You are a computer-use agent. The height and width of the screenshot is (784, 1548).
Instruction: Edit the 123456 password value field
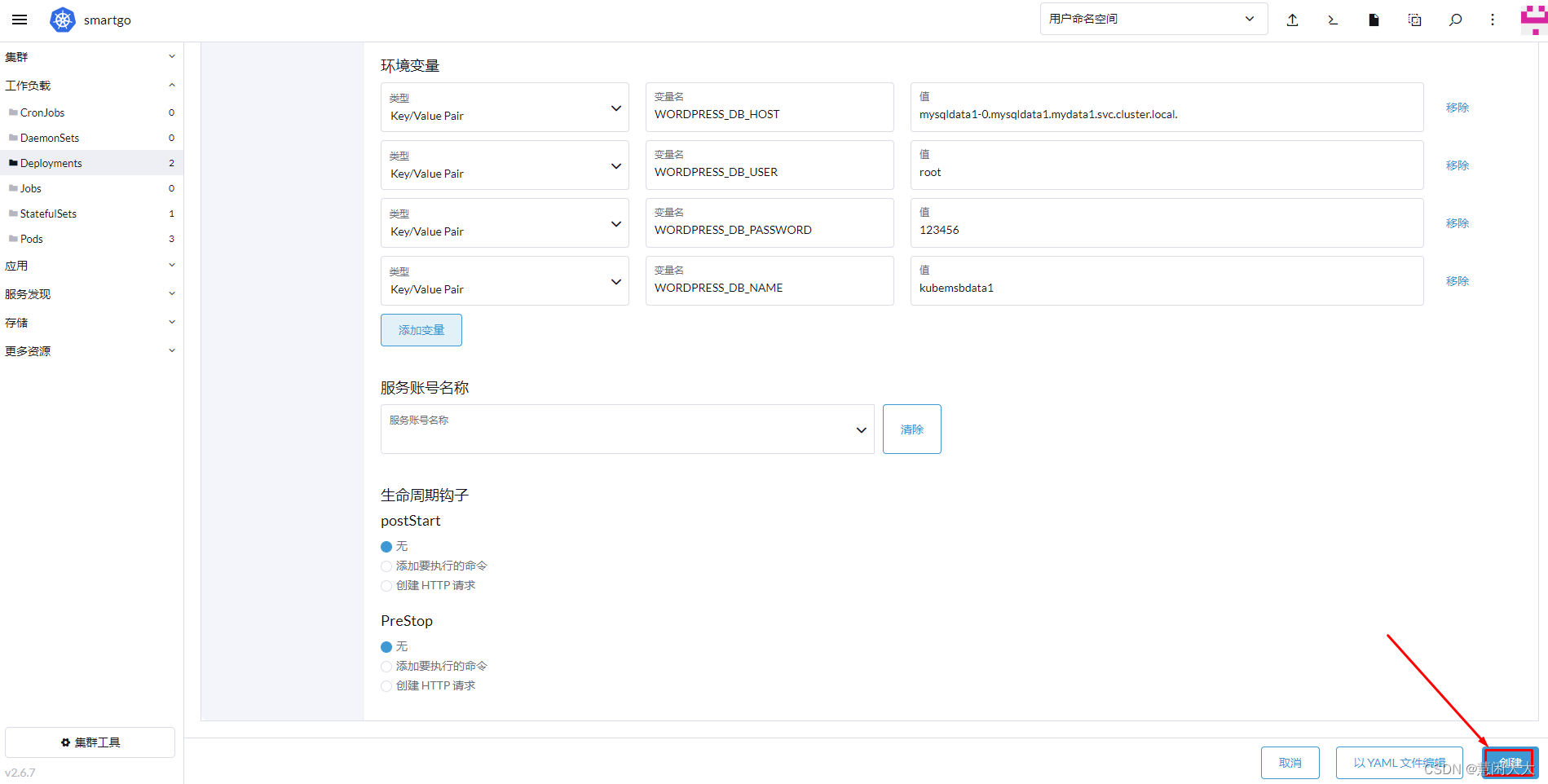[x=1167, y=222]
